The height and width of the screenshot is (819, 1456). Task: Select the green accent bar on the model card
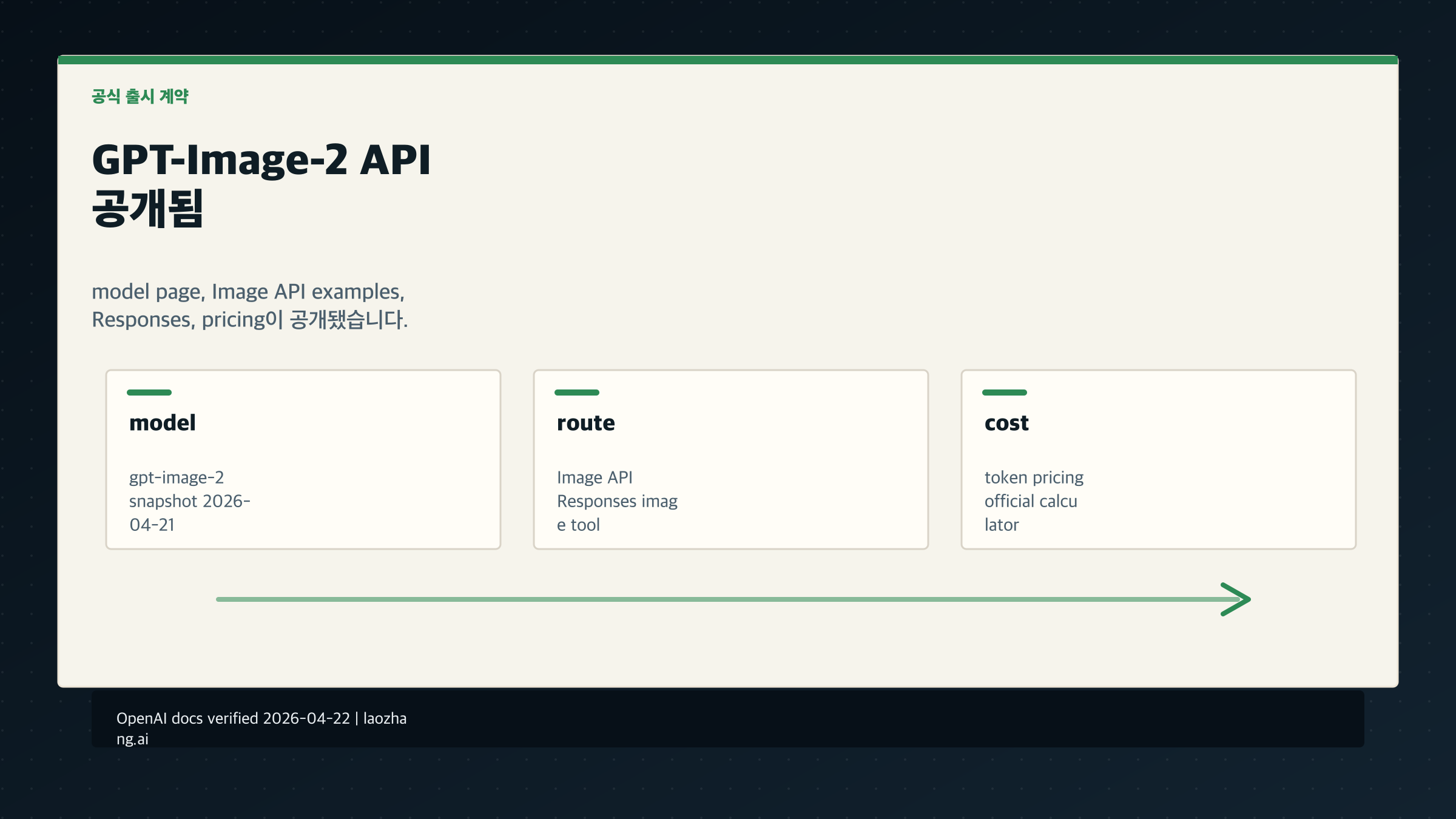[148, 393]
